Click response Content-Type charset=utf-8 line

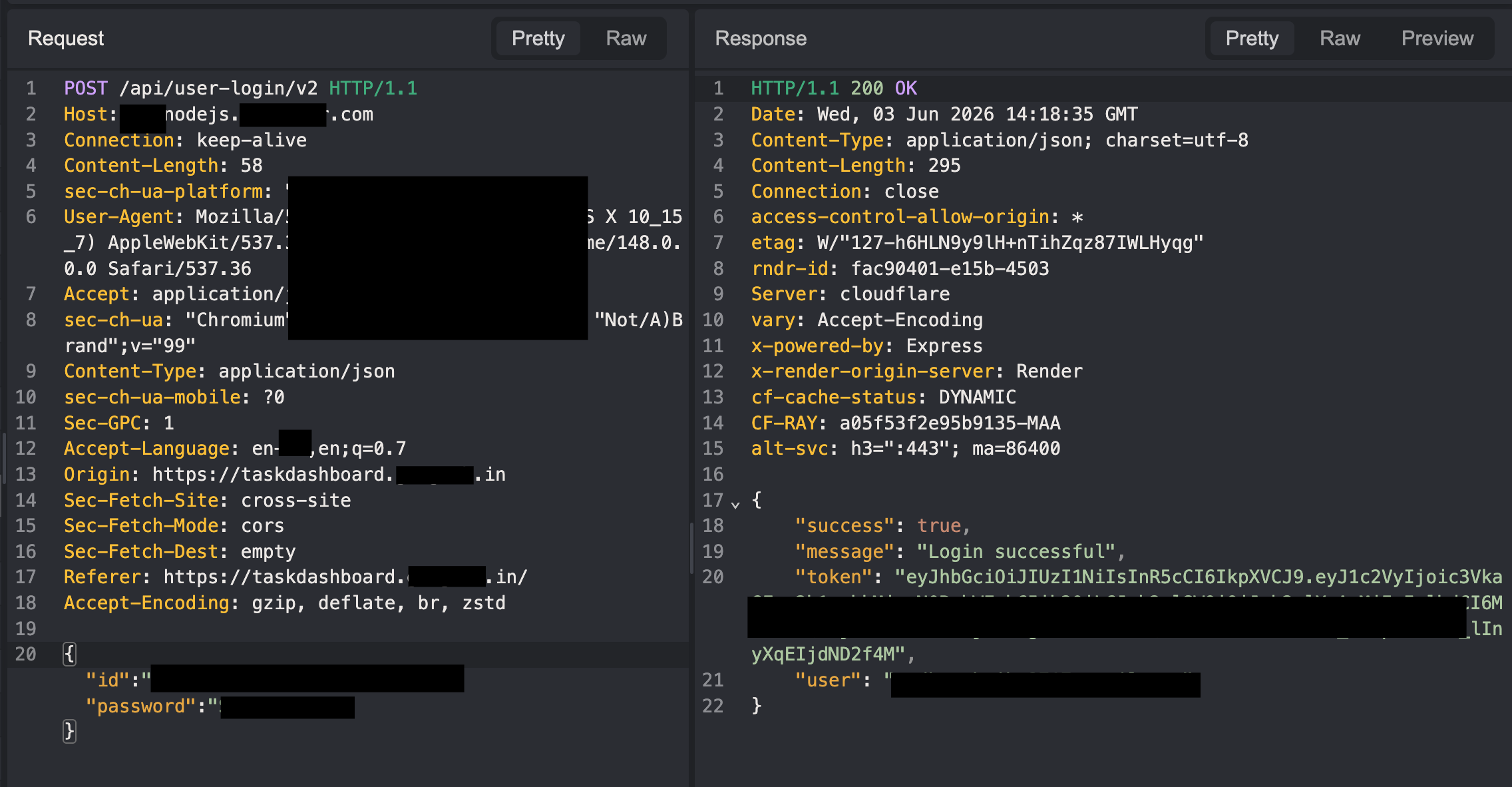click(x=1000, y=140)
